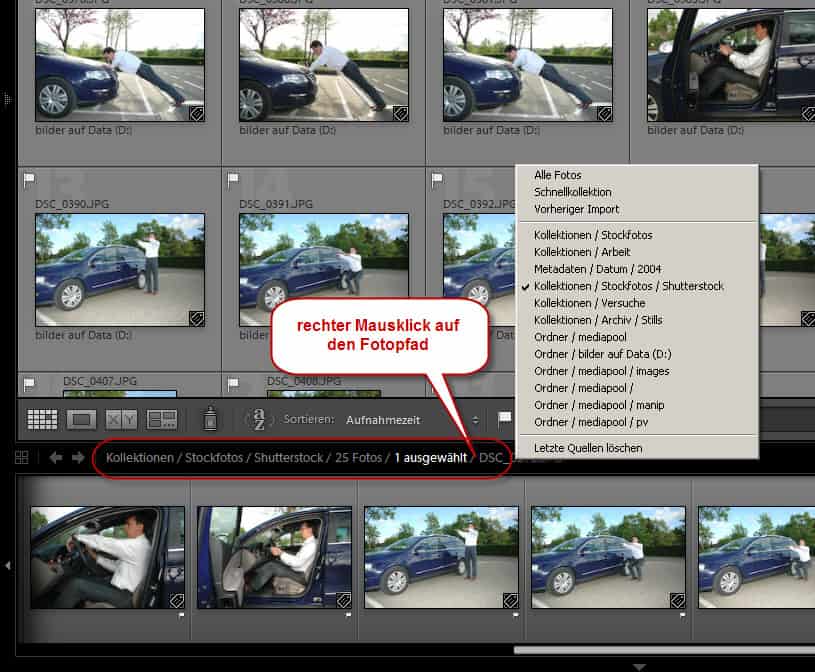815x672 pixels.
Task: Click the small grid icon beside navigation arrows
Action: coord(22,458)
